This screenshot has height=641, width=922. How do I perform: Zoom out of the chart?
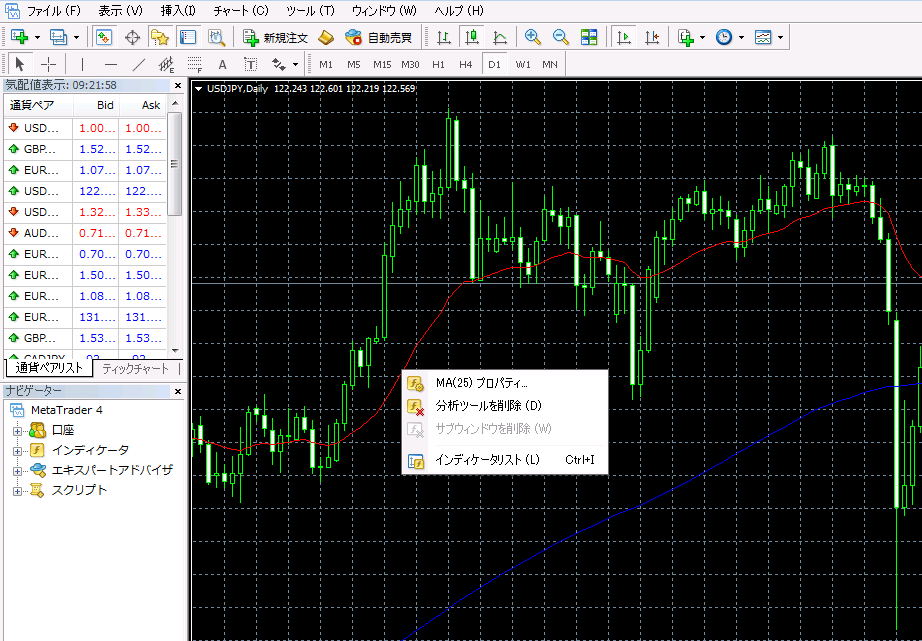click(x=561, y=37)
